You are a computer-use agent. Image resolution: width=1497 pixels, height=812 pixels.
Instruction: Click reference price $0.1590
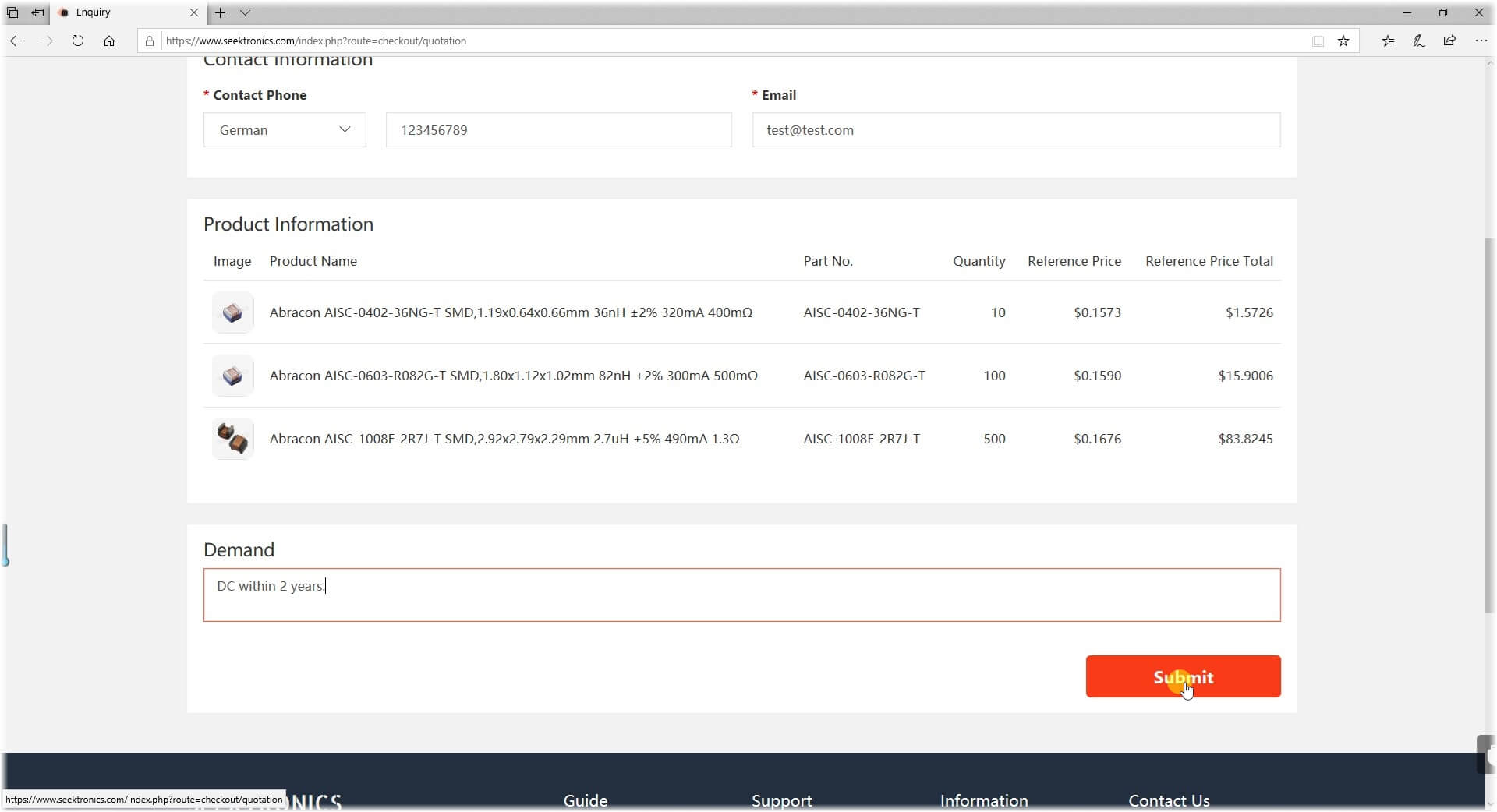pos(1097,376)
